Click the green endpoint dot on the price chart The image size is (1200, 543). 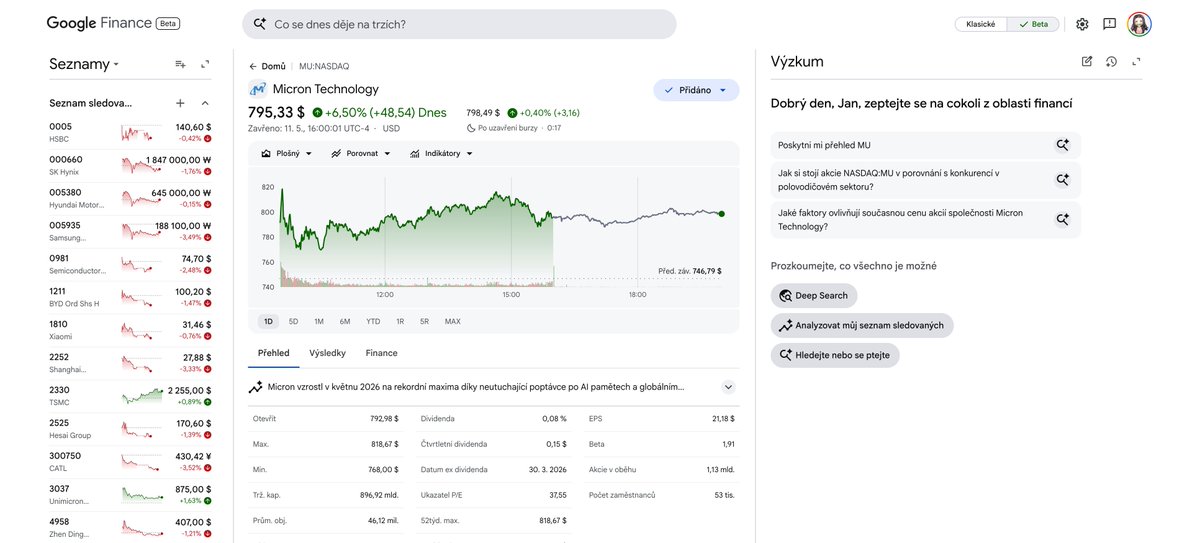pos(722,213)
